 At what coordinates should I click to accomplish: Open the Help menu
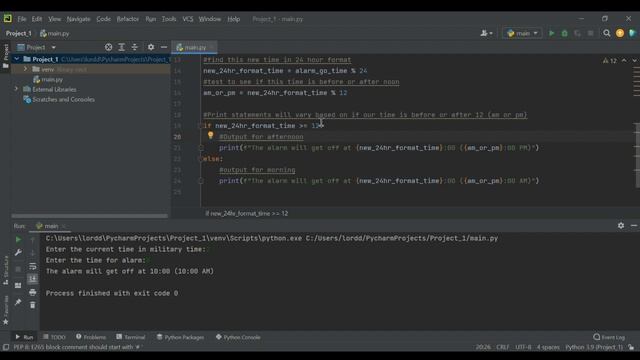[x=233, y=19]
